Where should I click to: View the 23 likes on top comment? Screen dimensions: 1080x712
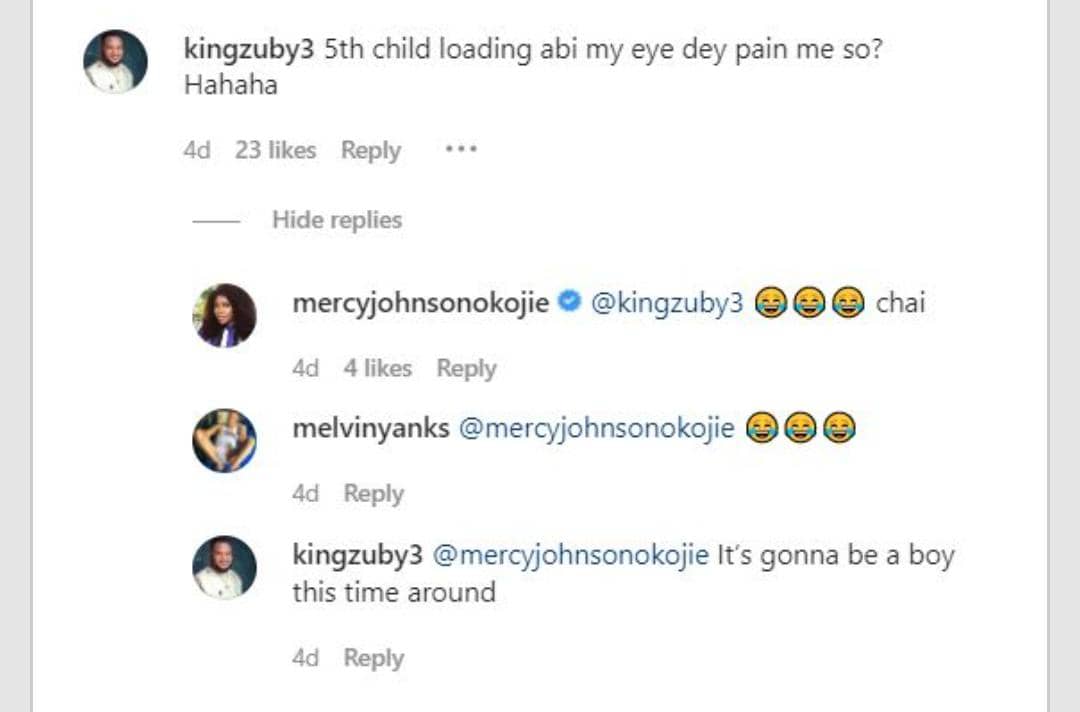point(275,151)
